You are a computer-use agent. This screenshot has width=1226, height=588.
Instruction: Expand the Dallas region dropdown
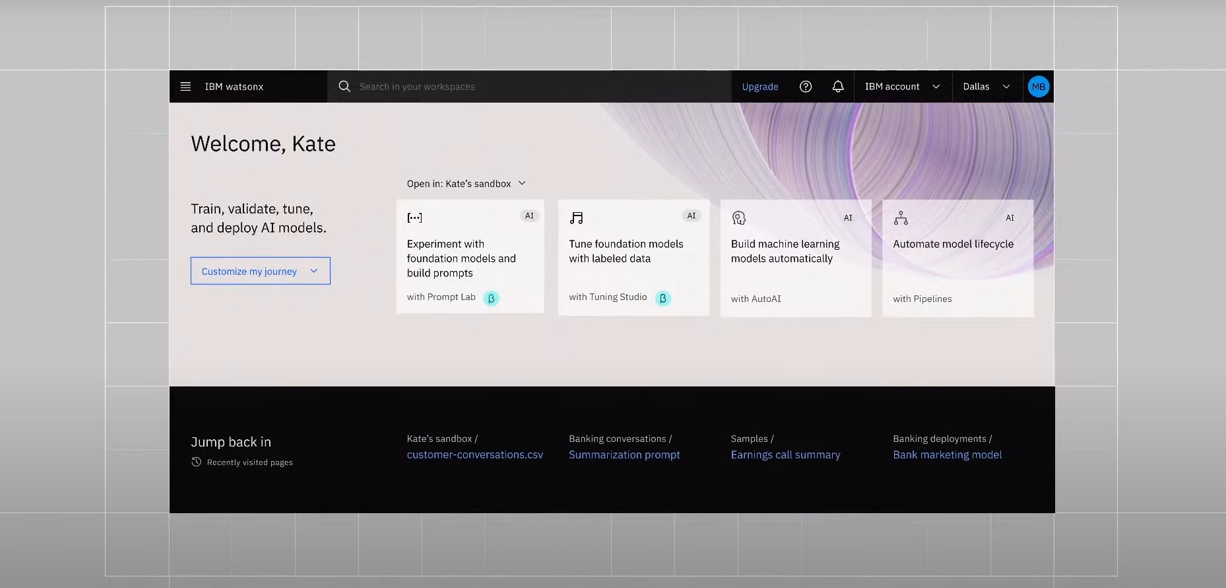click(987, 87)
